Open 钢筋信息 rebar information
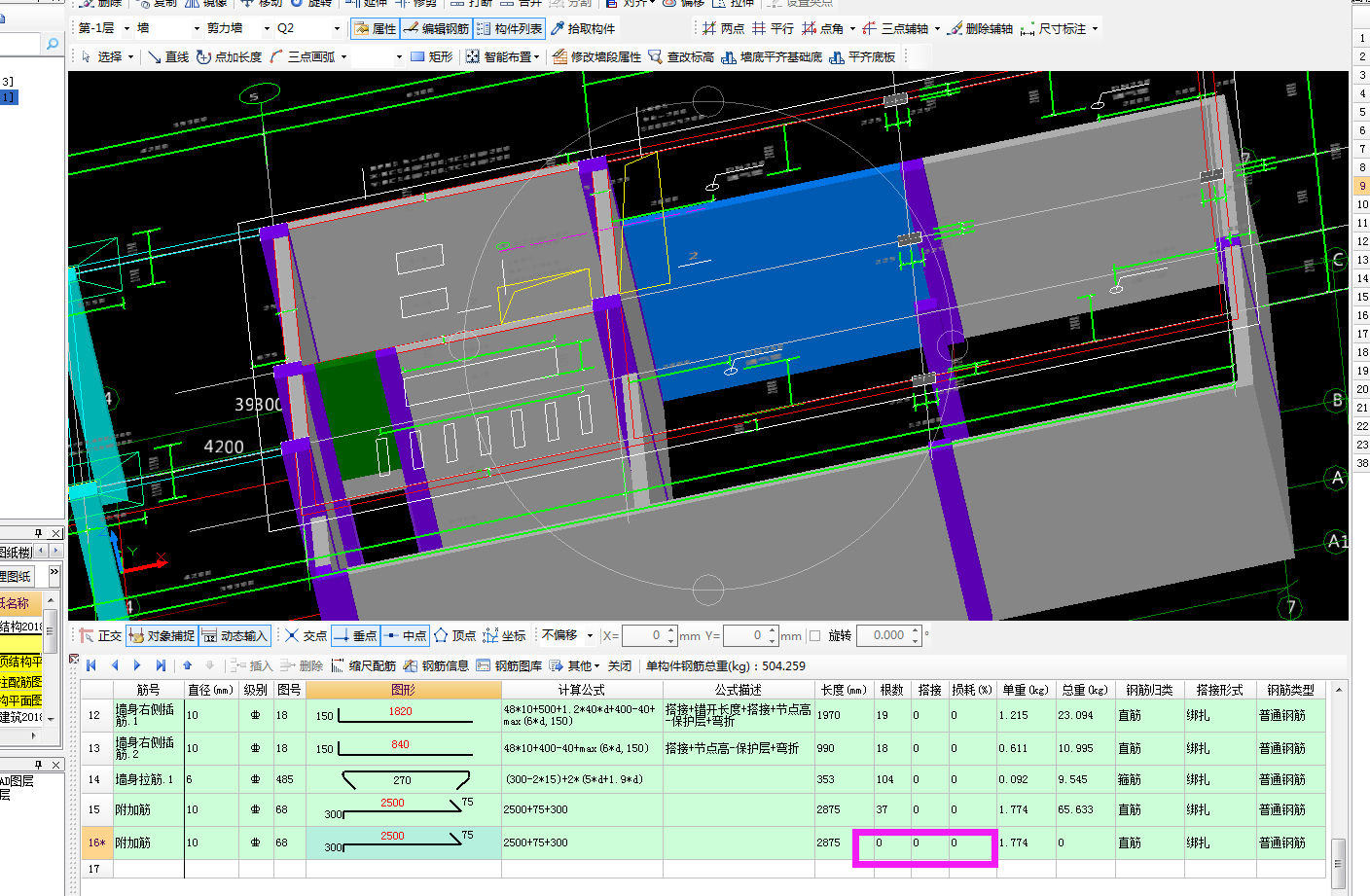1370x896 pixels. coord(436,665)
